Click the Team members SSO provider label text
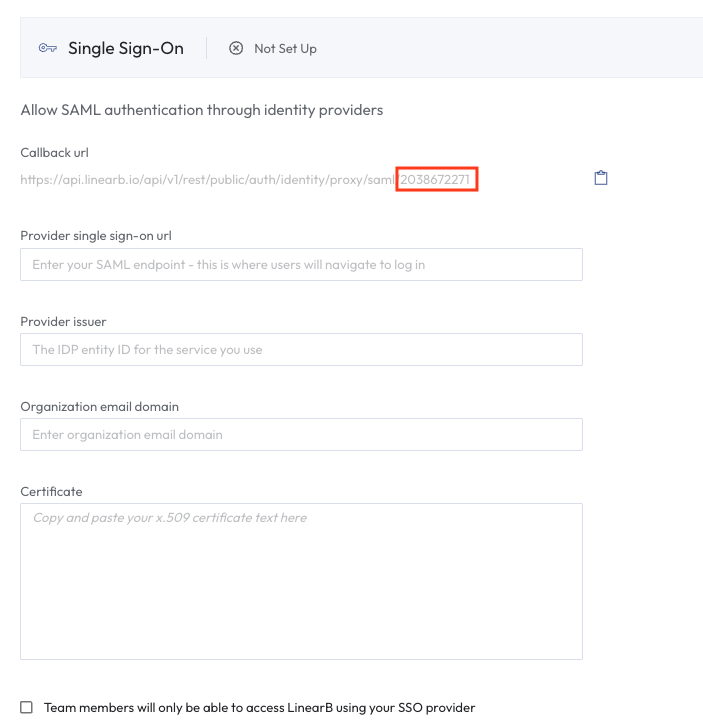 pyautogui.click(x=260, y=708)
